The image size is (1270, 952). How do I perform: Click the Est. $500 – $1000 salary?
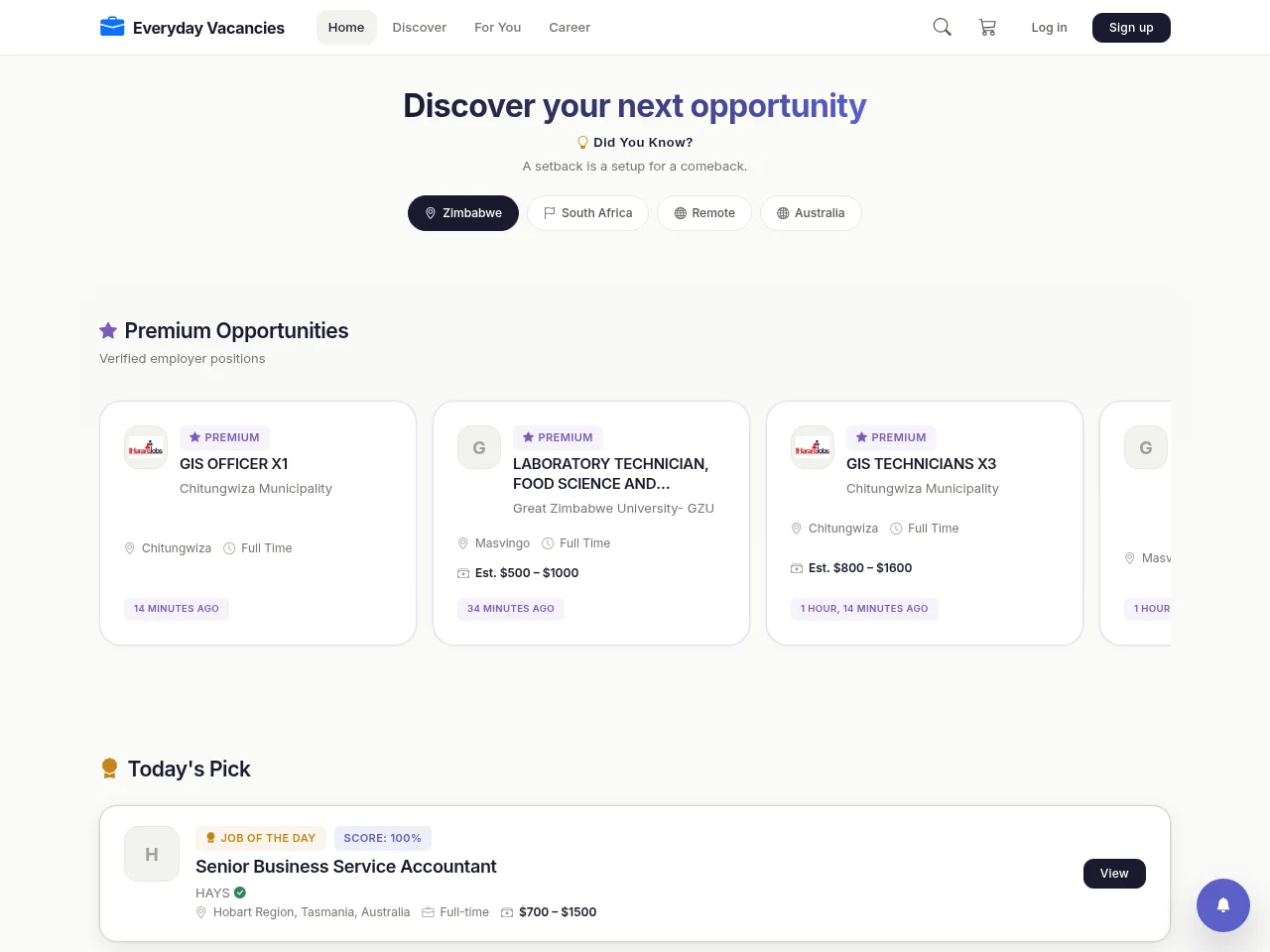(527, 573)
